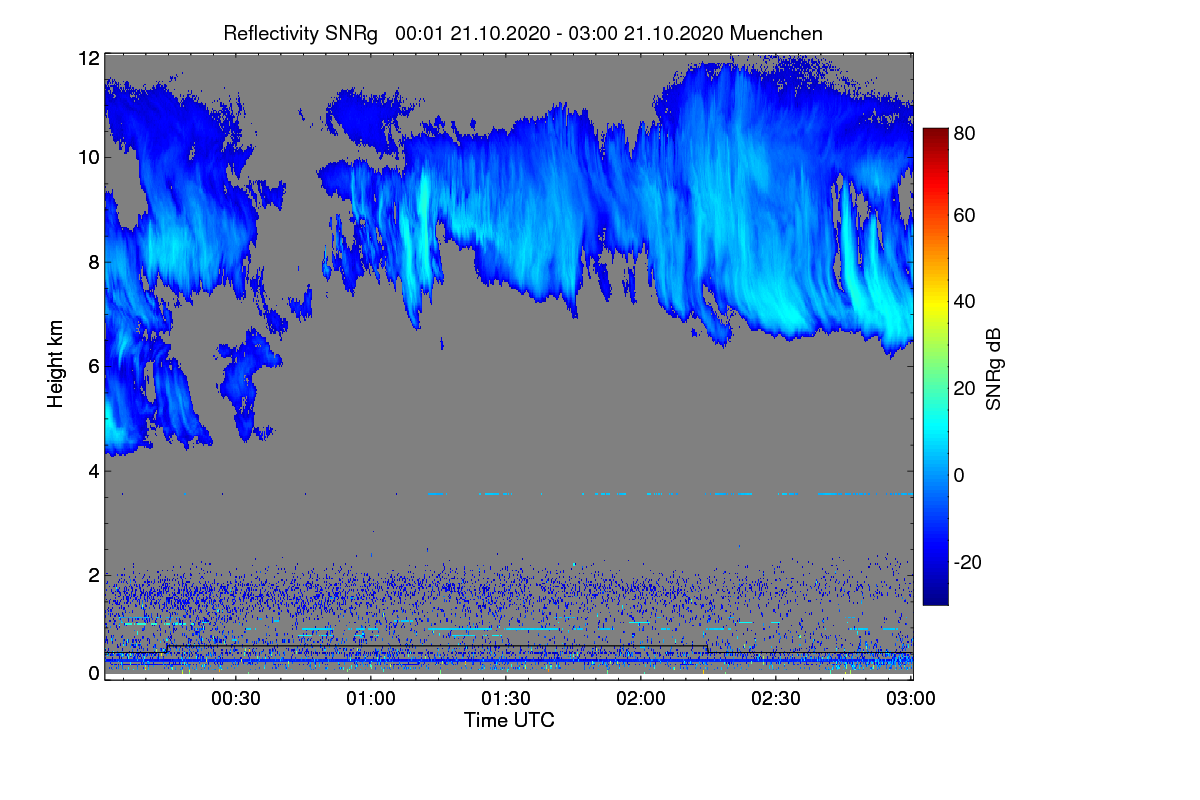The width and height of the screenshot is (1200, 800).
Task: Click the height tick label 10
Action: pos(88,157)
